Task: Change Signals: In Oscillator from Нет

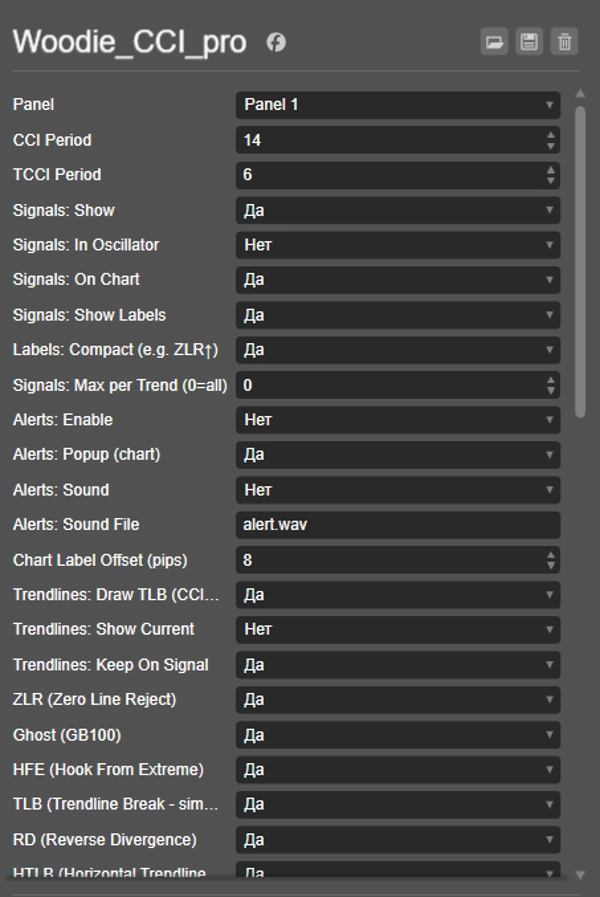Action: pos(397,244)
